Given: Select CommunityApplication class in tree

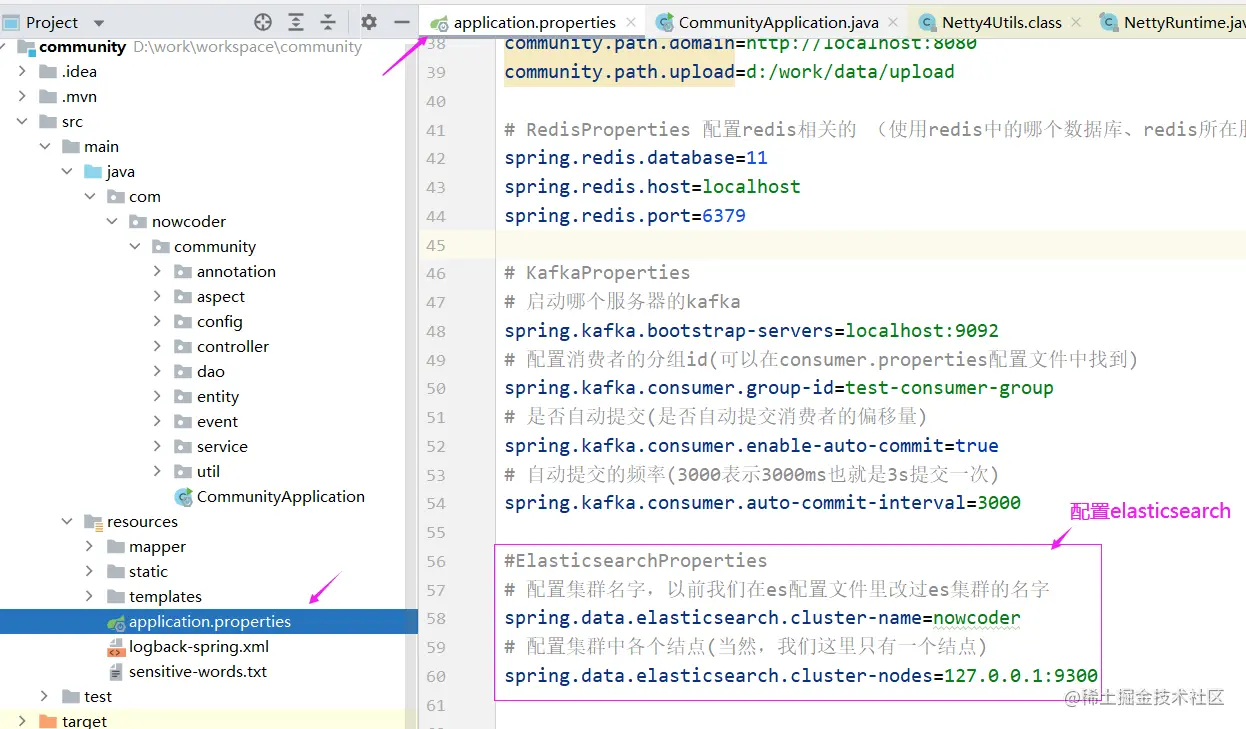Looking at the screenshot, I should click(280, 497).
